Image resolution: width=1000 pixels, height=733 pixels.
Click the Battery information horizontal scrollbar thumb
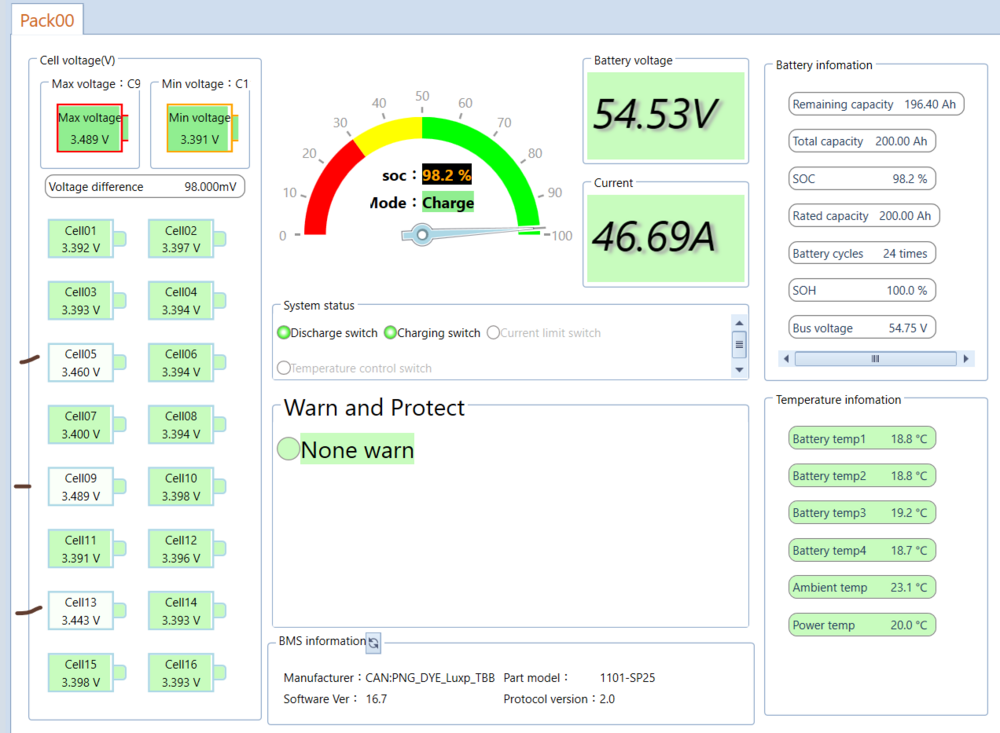pyautogui.click(x=875, y=358)
